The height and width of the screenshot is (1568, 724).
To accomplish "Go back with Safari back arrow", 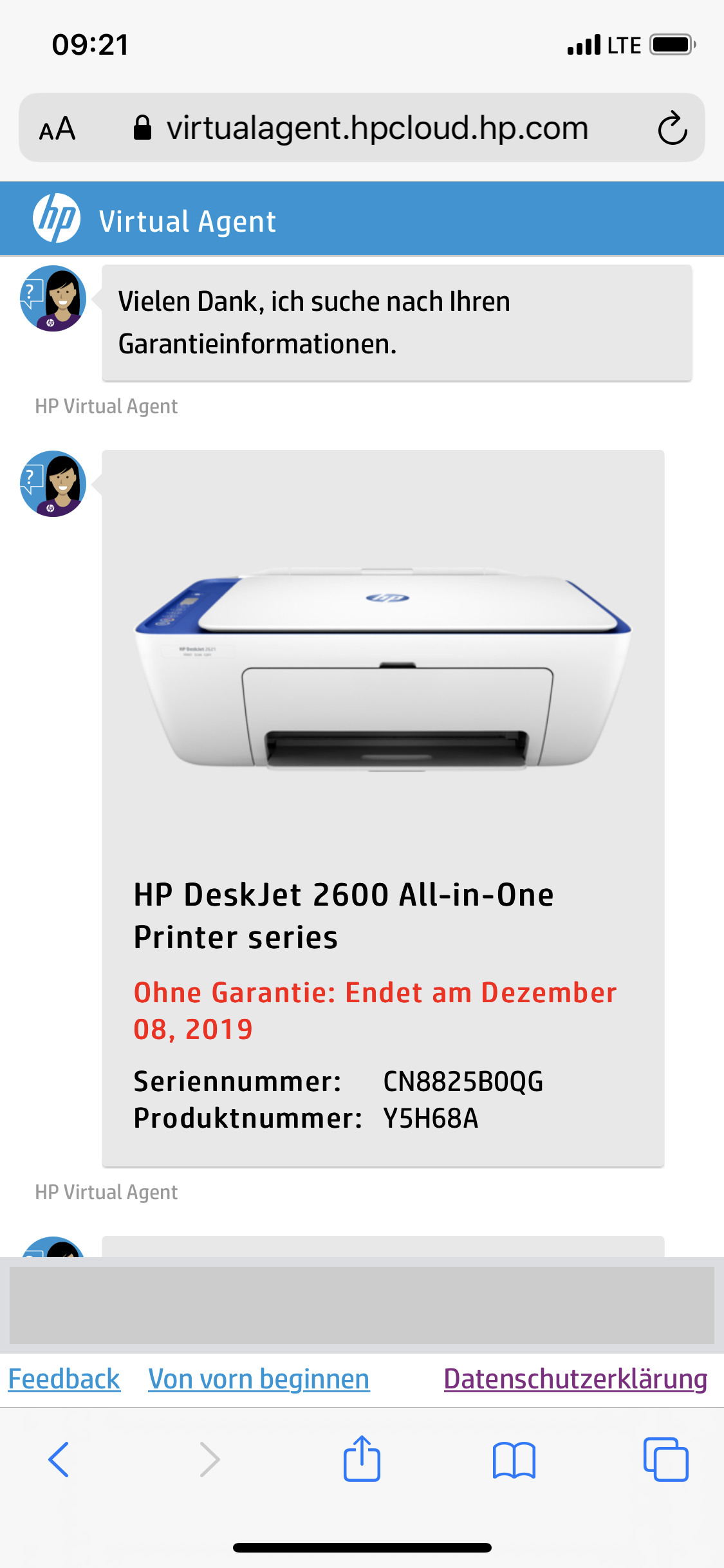I will (x=59, y=1459).
